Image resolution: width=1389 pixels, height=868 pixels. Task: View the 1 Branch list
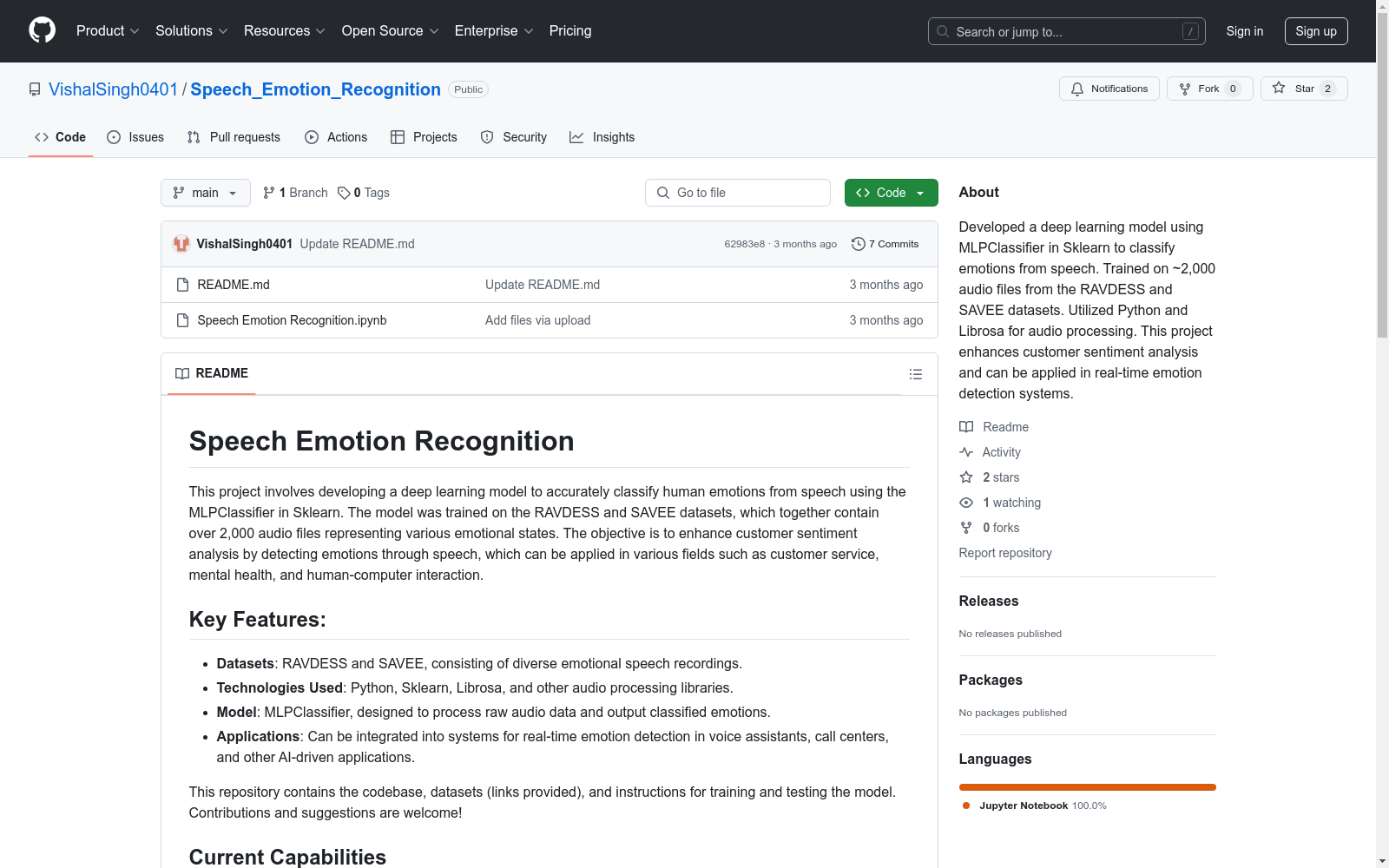coord(295,193)
